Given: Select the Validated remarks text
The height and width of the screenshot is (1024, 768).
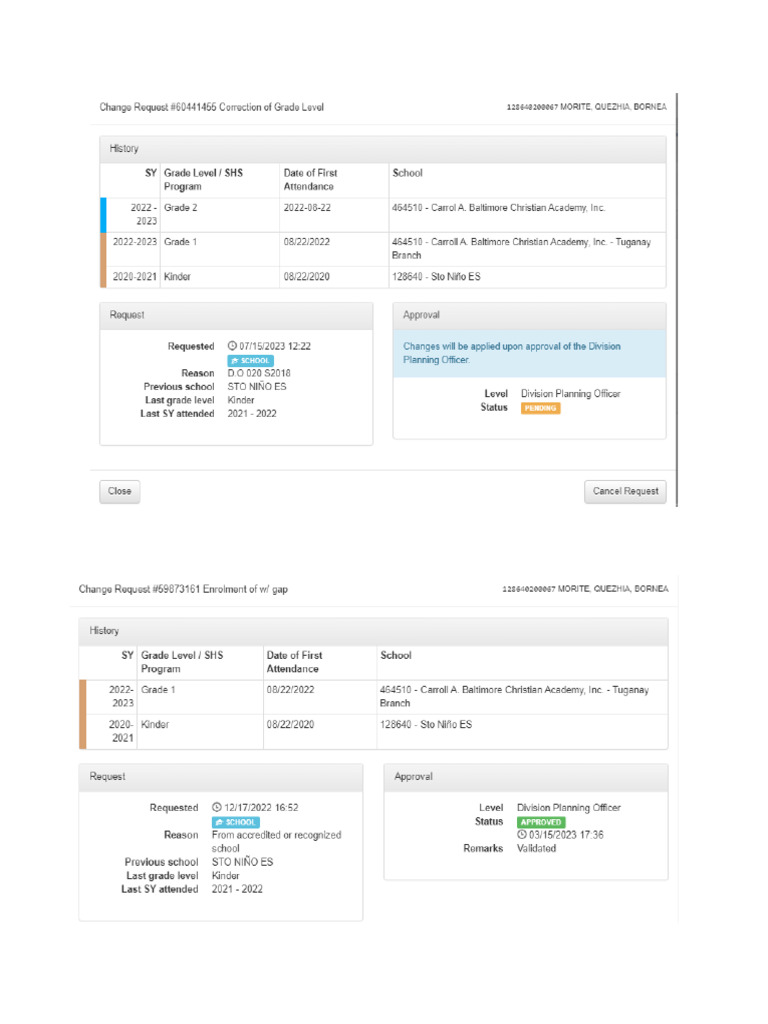Looking at the screenshot, I should coord(536,848).
